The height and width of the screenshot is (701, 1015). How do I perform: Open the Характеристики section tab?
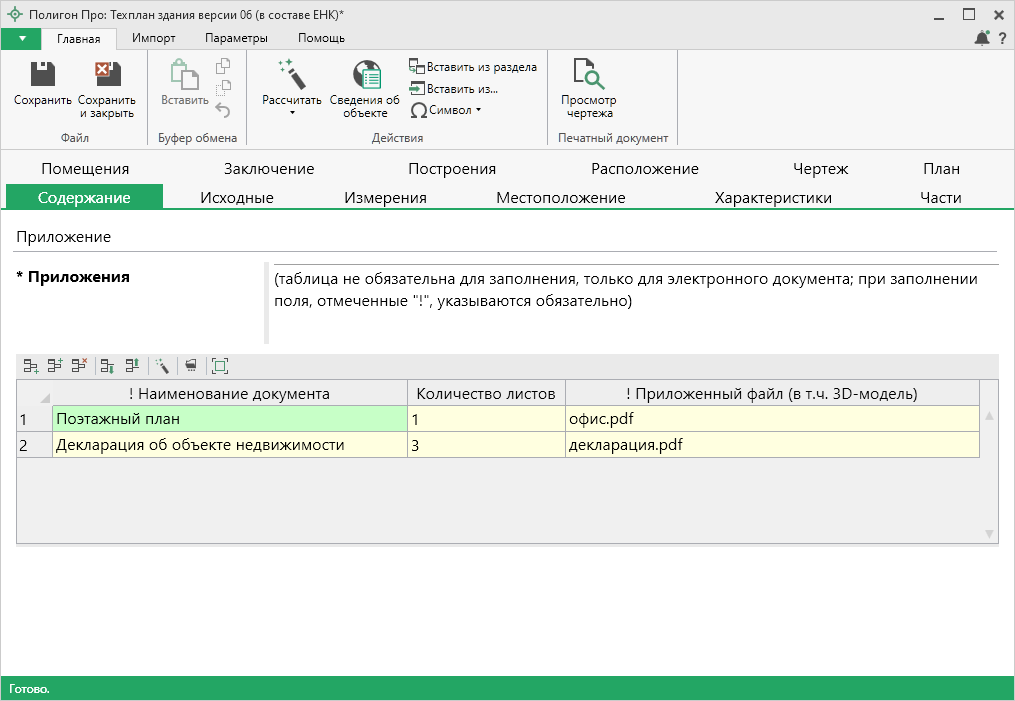(772, 197)
